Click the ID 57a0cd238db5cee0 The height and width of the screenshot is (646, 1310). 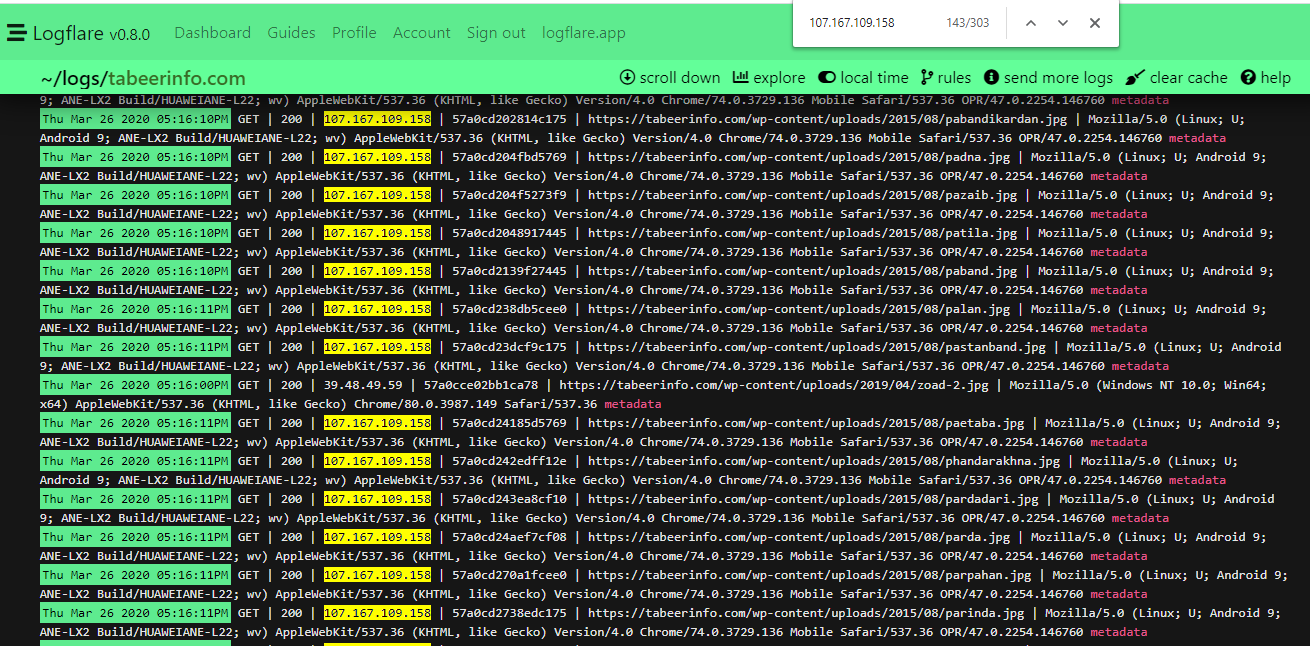[x=509, y=309]
